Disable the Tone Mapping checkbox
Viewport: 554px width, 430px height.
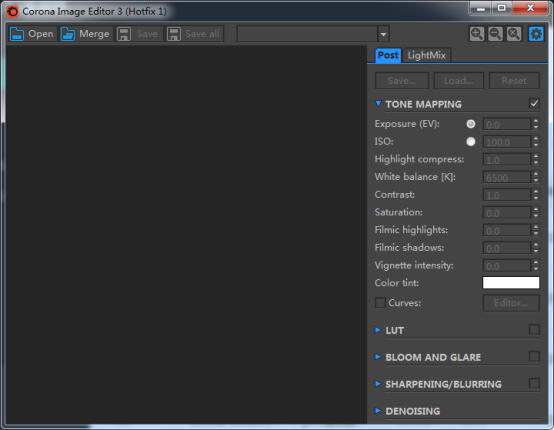point(534,104)
